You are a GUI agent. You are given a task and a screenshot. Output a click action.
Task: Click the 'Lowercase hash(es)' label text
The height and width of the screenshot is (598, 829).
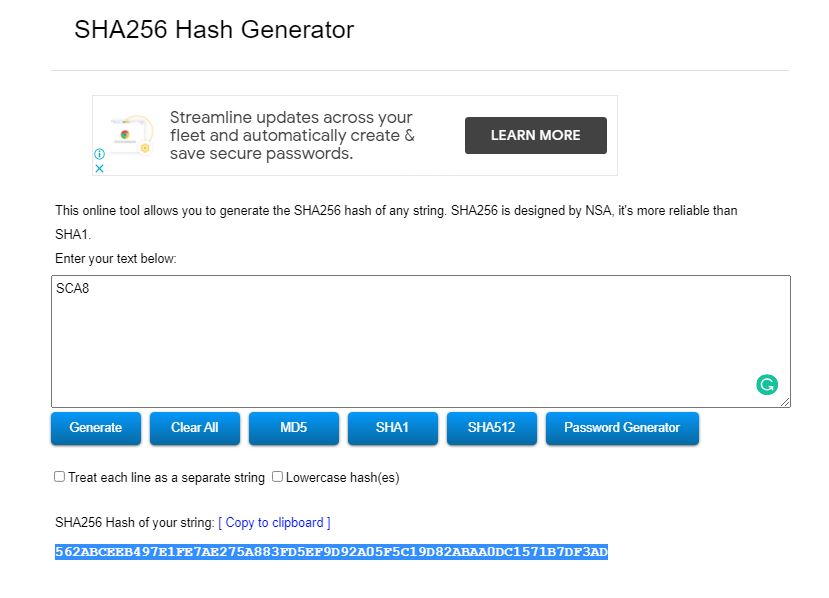click(343, 477)
